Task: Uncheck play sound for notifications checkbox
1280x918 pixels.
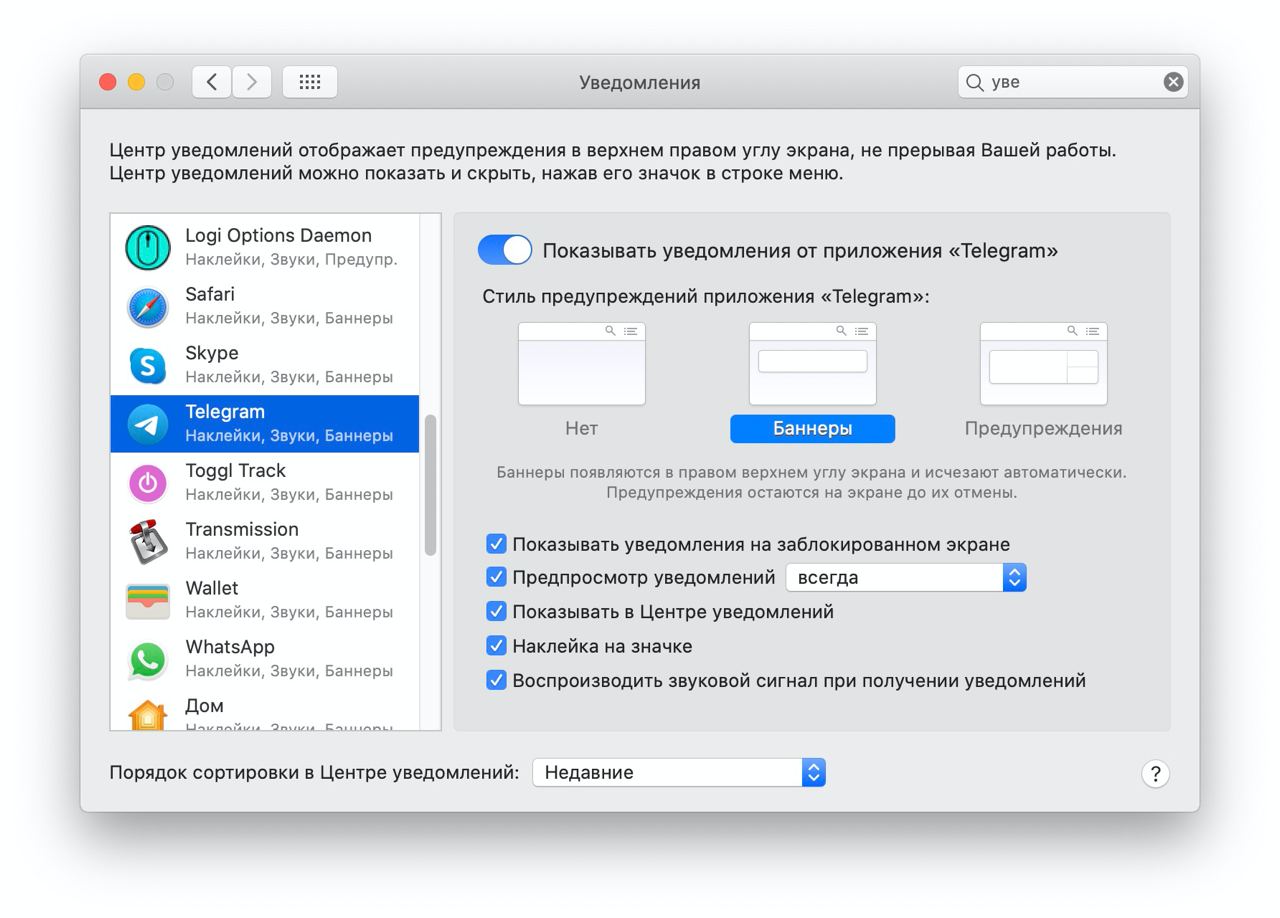Action: 496,680
